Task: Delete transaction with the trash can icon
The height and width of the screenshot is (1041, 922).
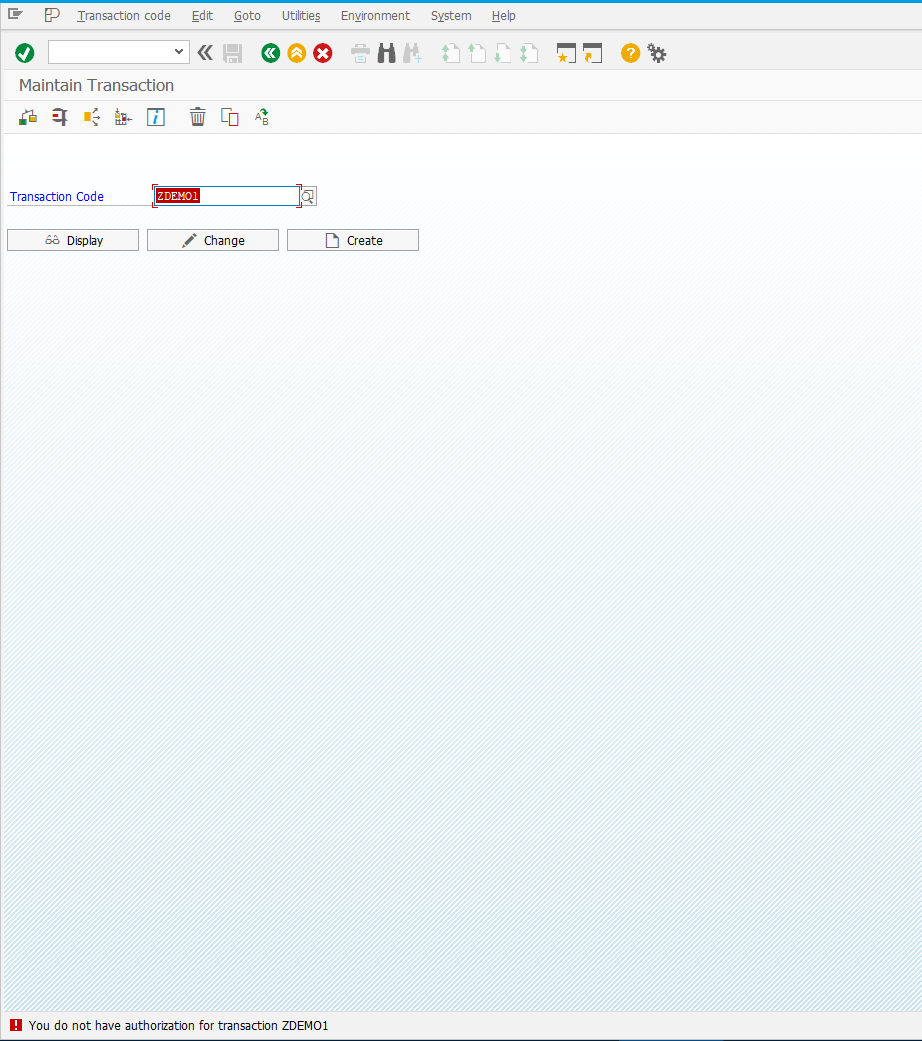Action: (x=198, y=118)
